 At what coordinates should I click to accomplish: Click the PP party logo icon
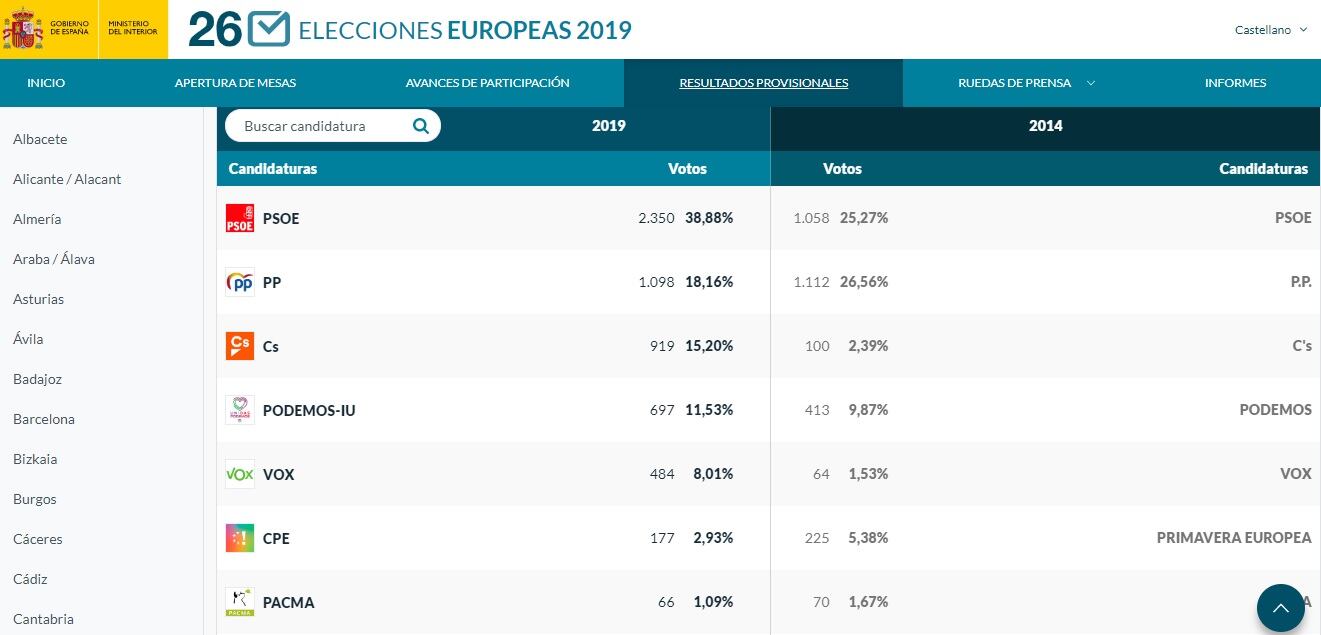[x=240, y=282]
